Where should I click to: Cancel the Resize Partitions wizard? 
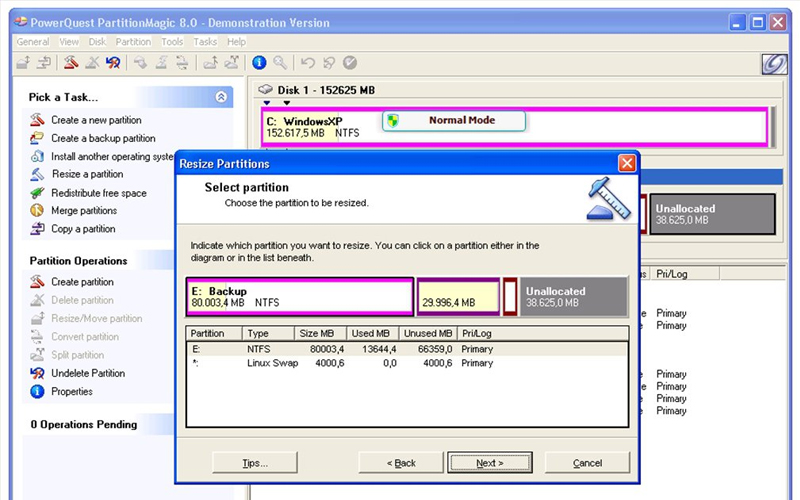click(587, 463)
